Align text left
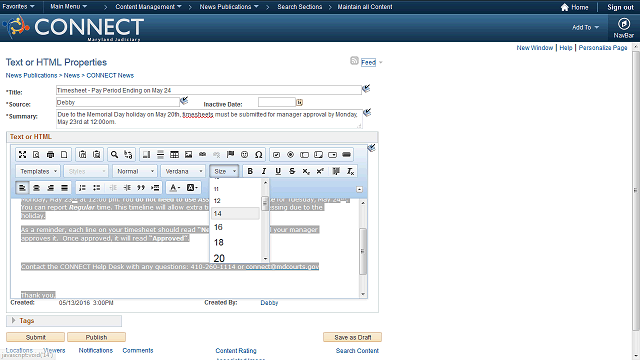Viewport: 640px width, 360px height. [22, 188]
